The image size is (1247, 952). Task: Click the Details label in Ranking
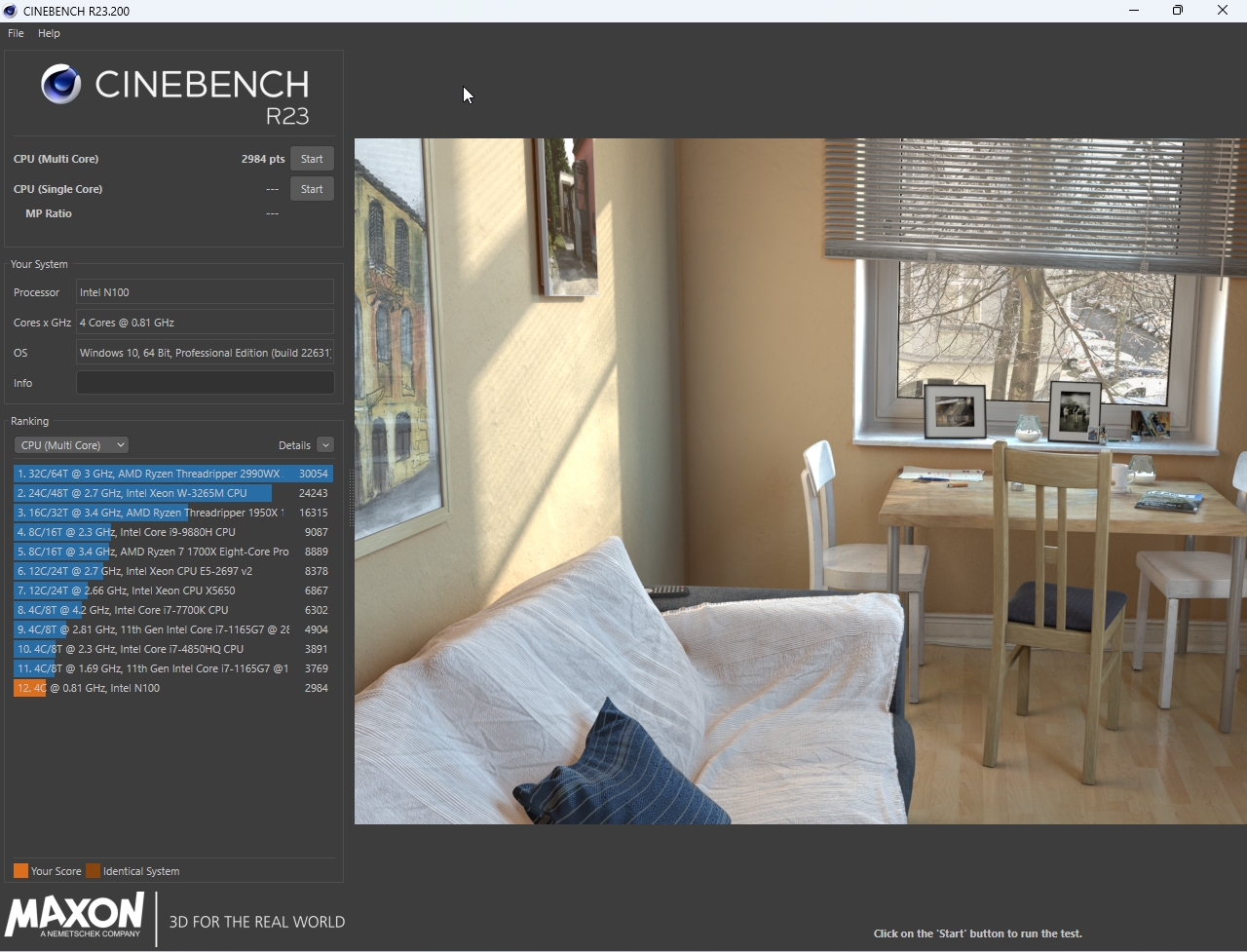point(294,445)
